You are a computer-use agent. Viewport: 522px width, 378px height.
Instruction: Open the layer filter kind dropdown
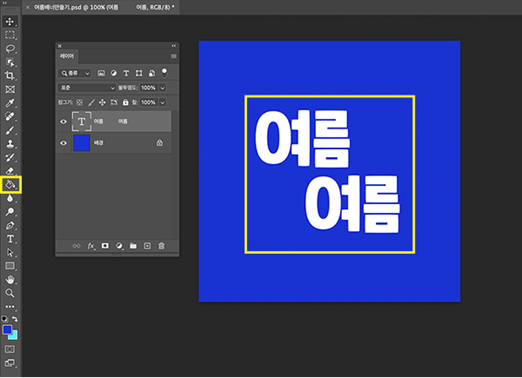[x=74, y=73]
